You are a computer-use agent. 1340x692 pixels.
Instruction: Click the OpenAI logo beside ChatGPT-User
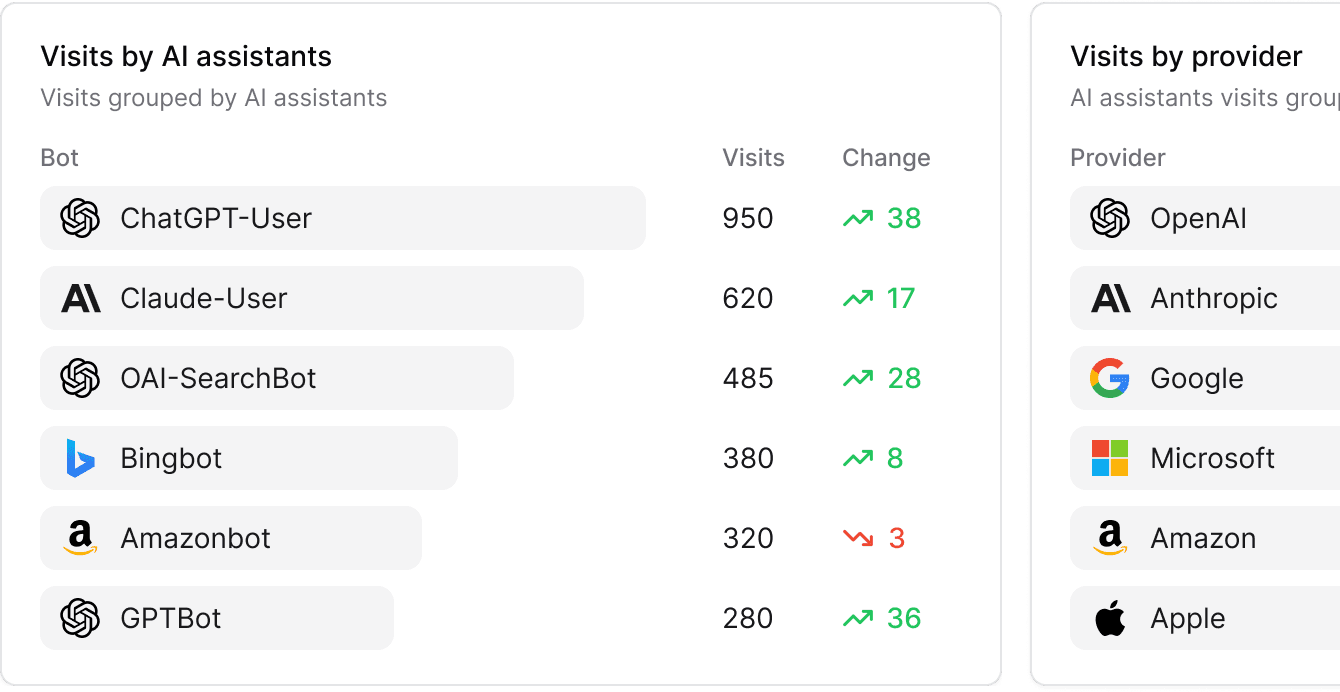(80, 218)
